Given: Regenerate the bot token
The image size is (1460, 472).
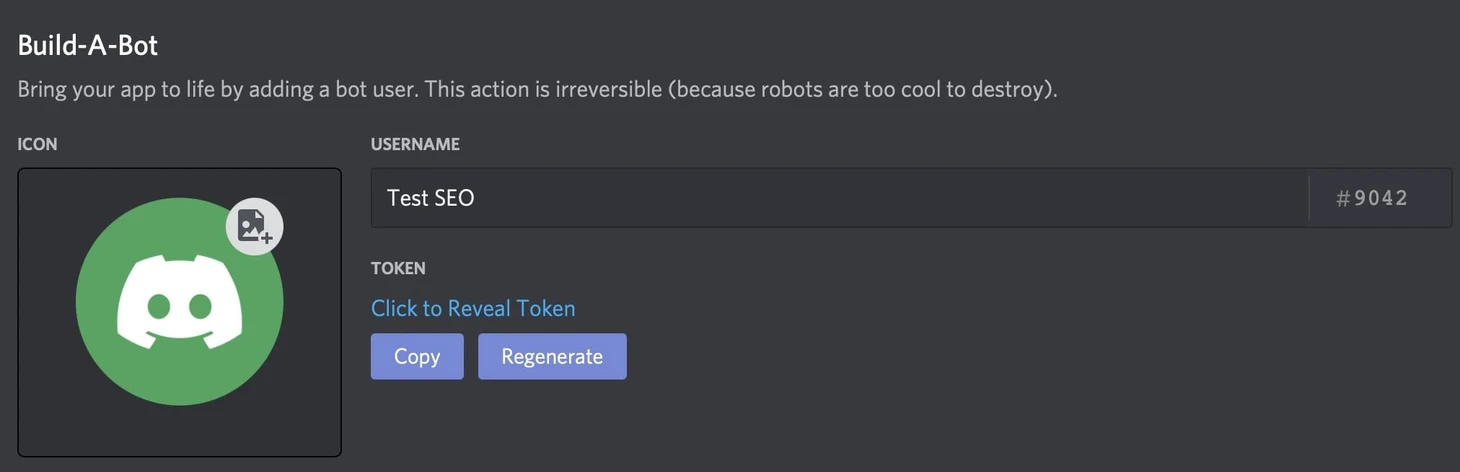Looking at the screenshot, I should pos(552,356).
